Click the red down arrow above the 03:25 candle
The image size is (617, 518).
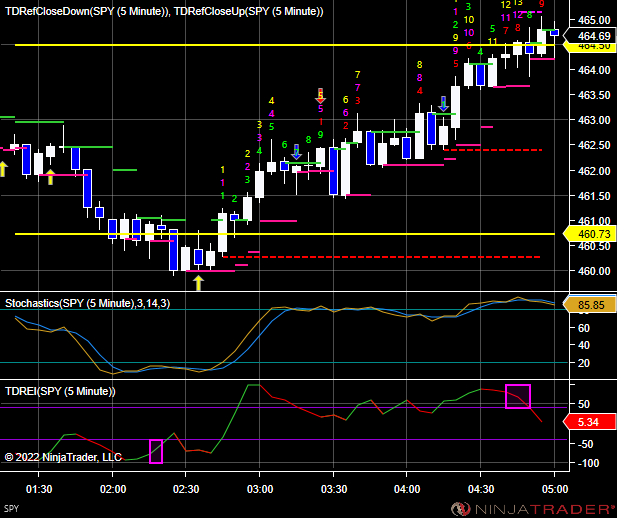(x=320, y=96)
